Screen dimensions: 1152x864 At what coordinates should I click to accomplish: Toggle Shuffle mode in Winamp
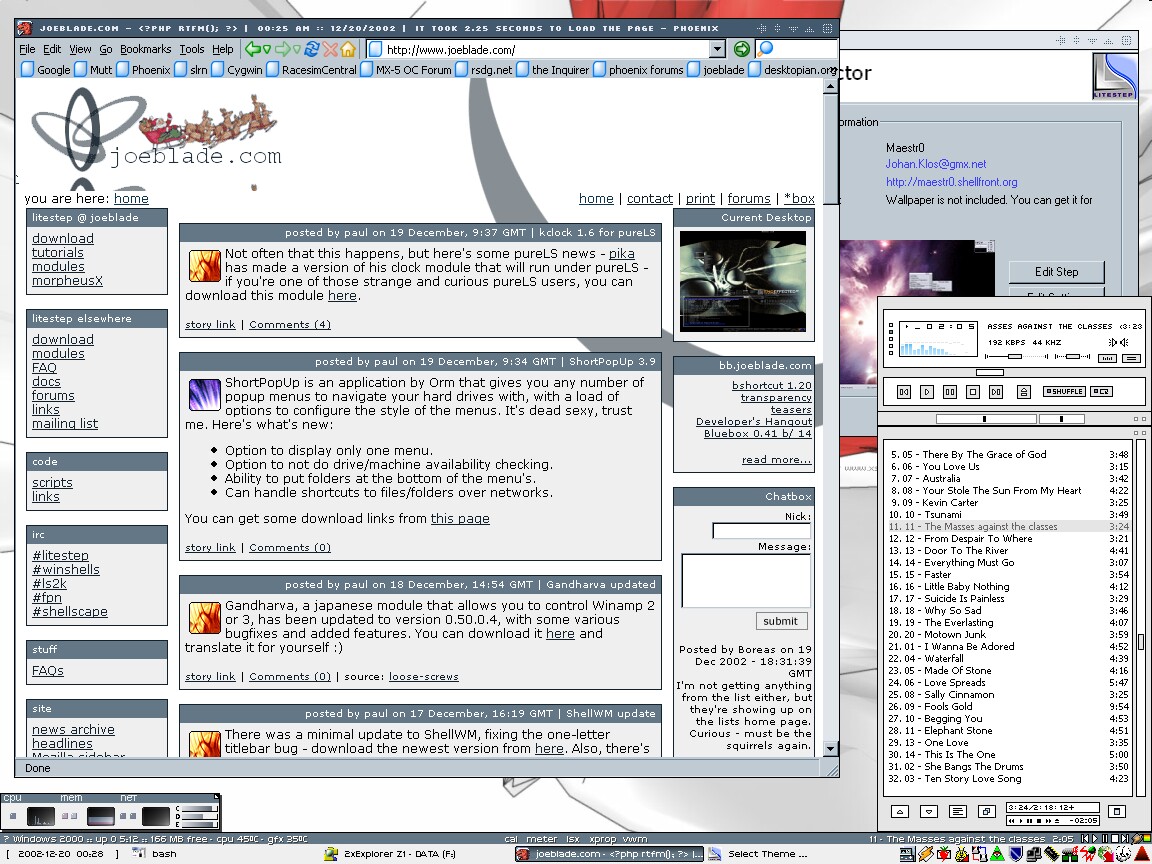point(1063,392)
